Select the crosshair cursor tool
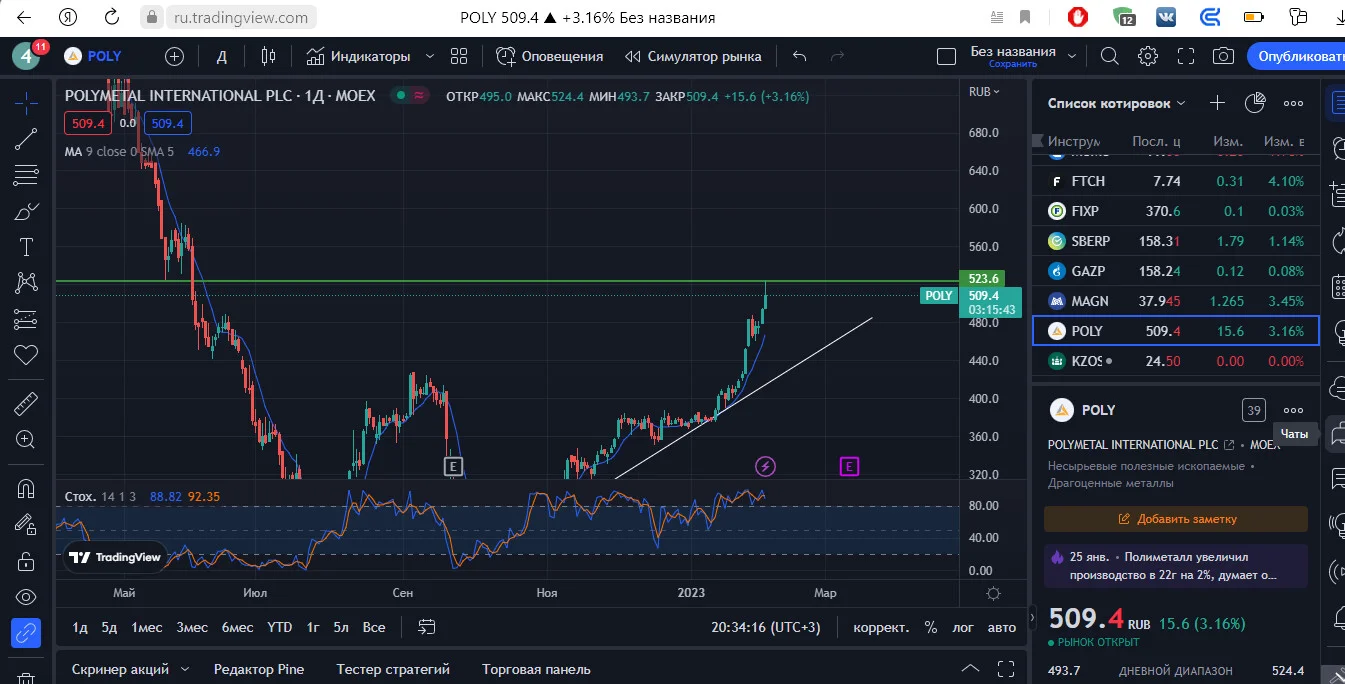The height and width of the screenshot is (684, 1345). click(x=26, y=102)
